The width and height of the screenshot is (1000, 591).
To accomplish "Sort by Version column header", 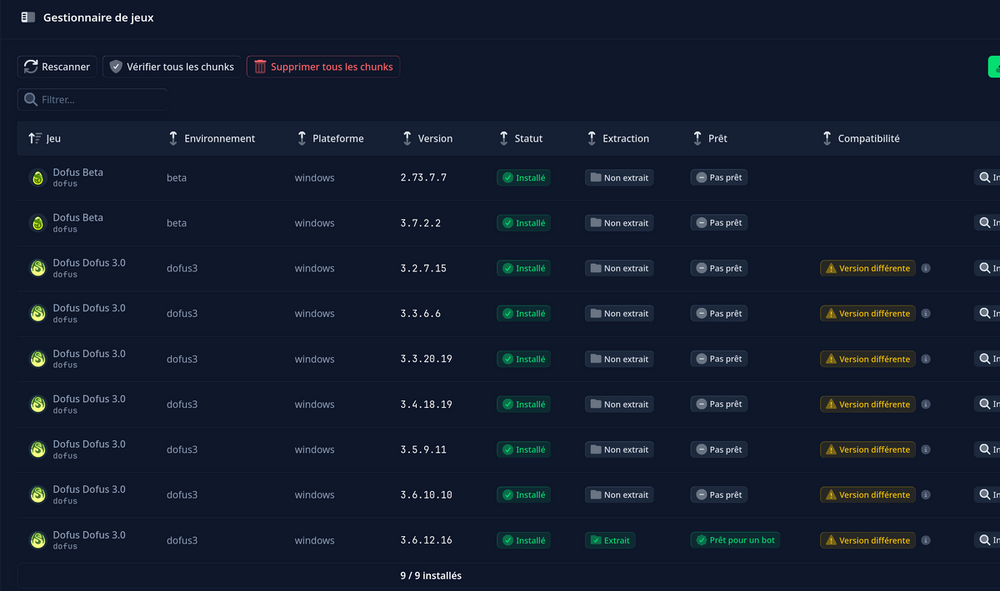I will [427, 138].
